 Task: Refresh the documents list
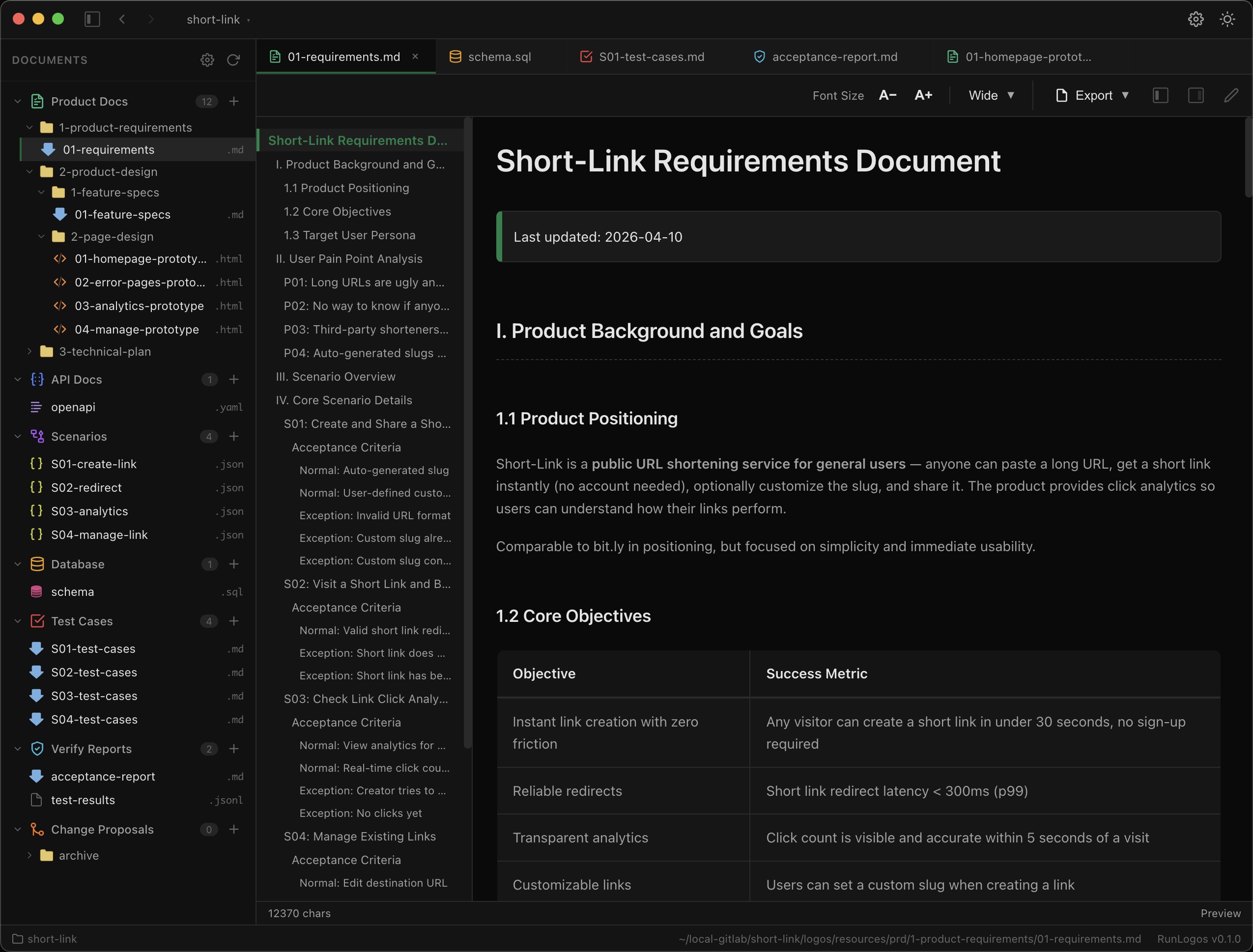click(233, 60)
